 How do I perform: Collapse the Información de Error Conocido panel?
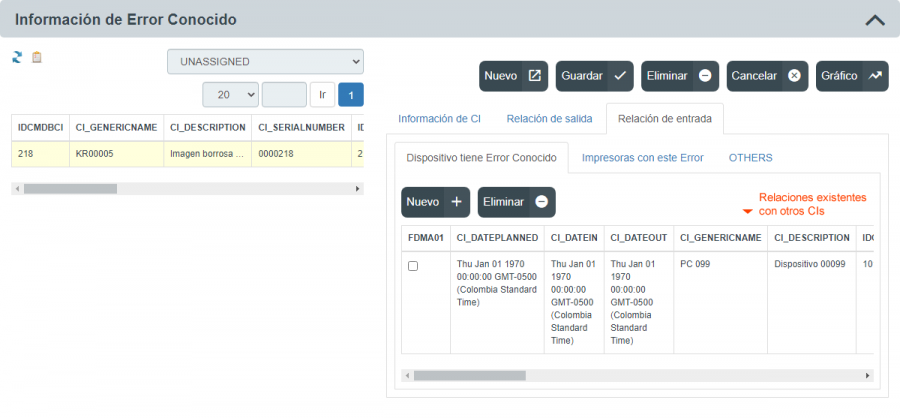875,20
